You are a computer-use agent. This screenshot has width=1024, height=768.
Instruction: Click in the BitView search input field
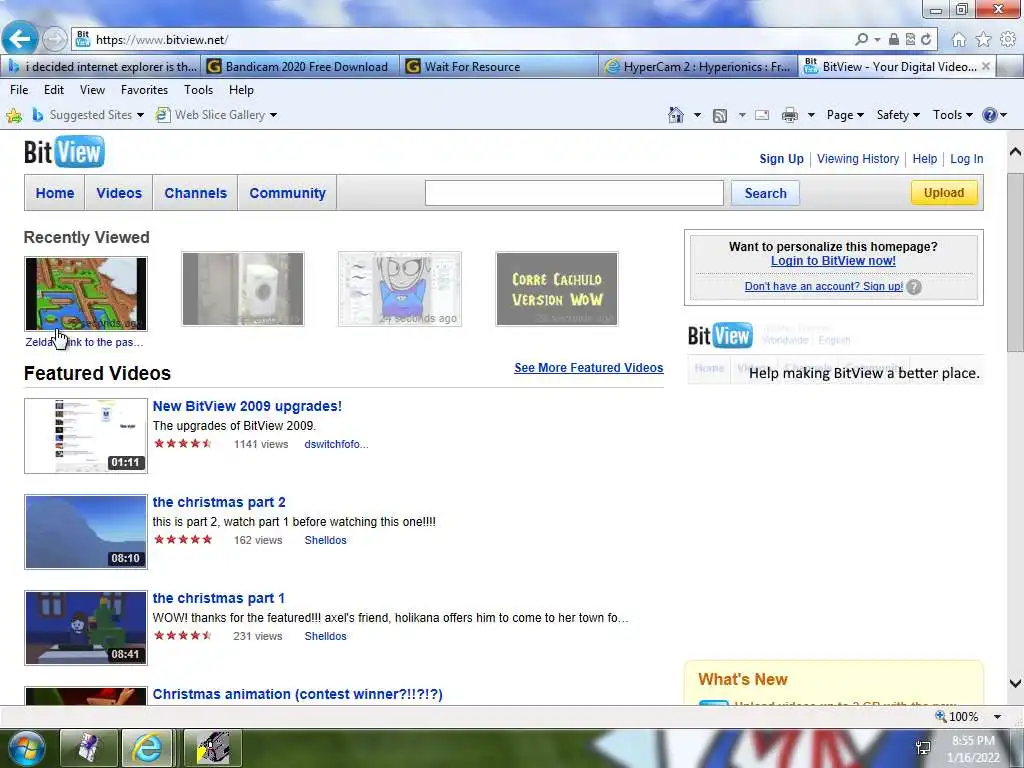point(574,193)
